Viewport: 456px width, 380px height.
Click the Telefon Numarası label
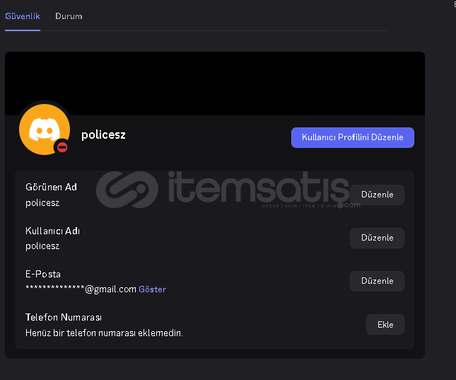click(63, 317)
